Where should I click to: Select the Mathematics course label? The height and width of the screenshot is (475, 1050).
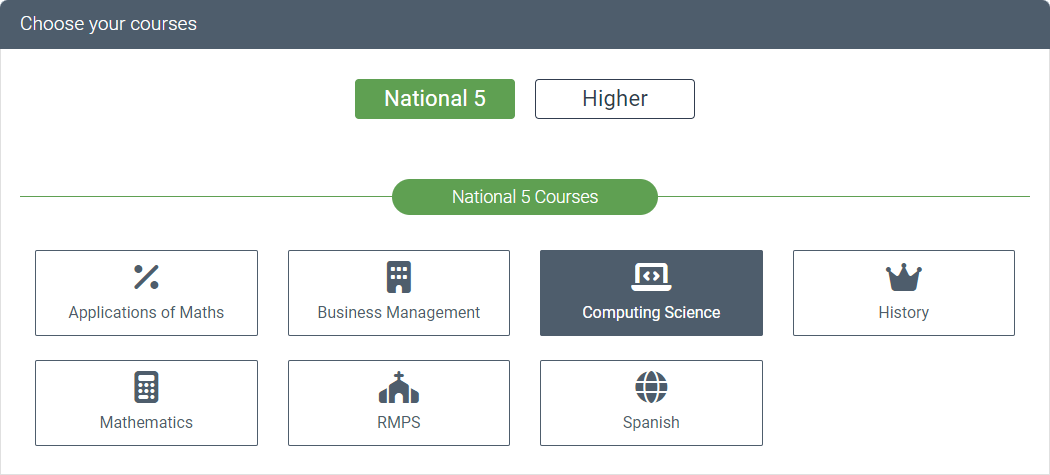tap(146, 422)
